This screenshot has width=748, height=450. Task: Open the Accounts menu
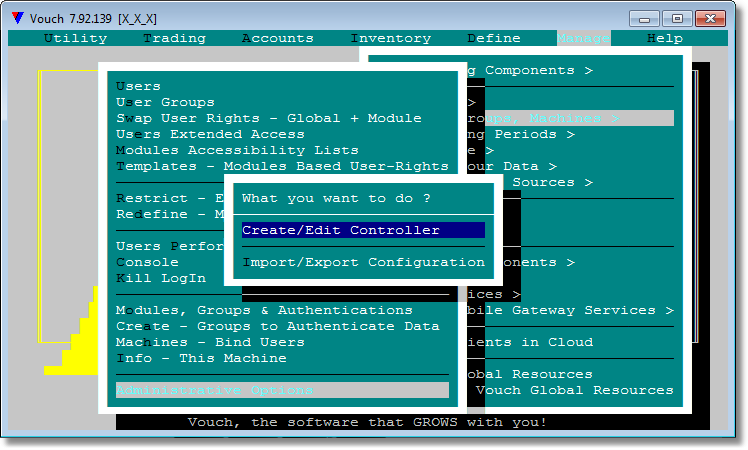(x=278, y=38)
